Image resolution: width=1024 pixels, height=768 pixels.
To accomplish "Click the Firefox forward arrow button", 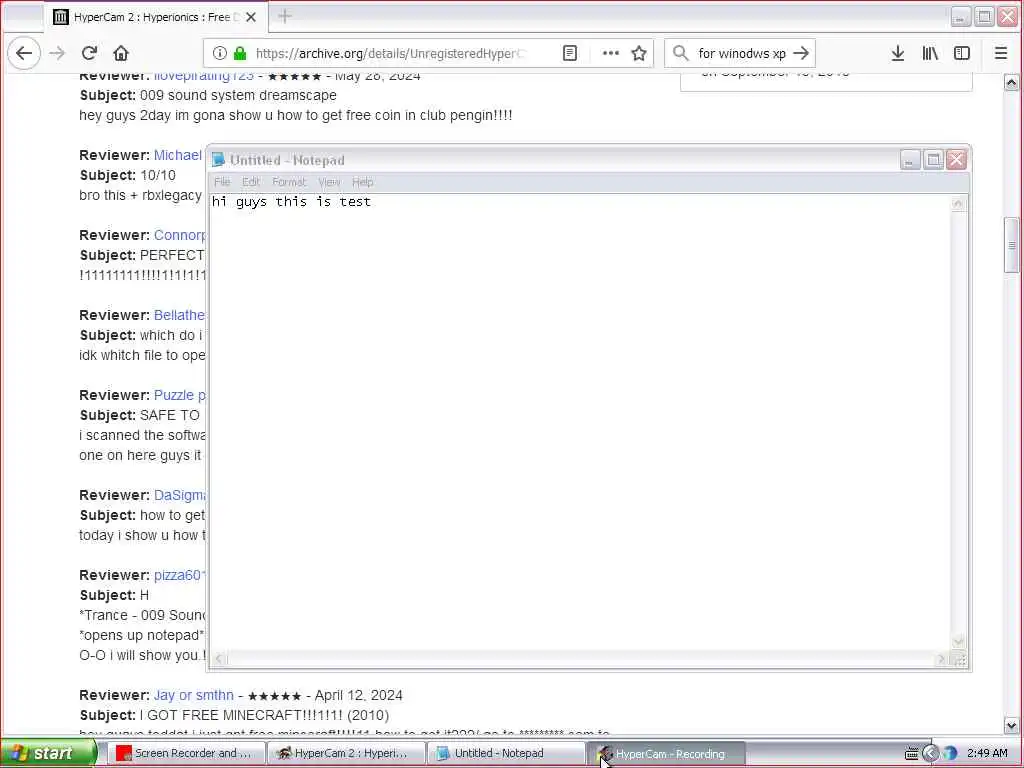I will 57,54.
